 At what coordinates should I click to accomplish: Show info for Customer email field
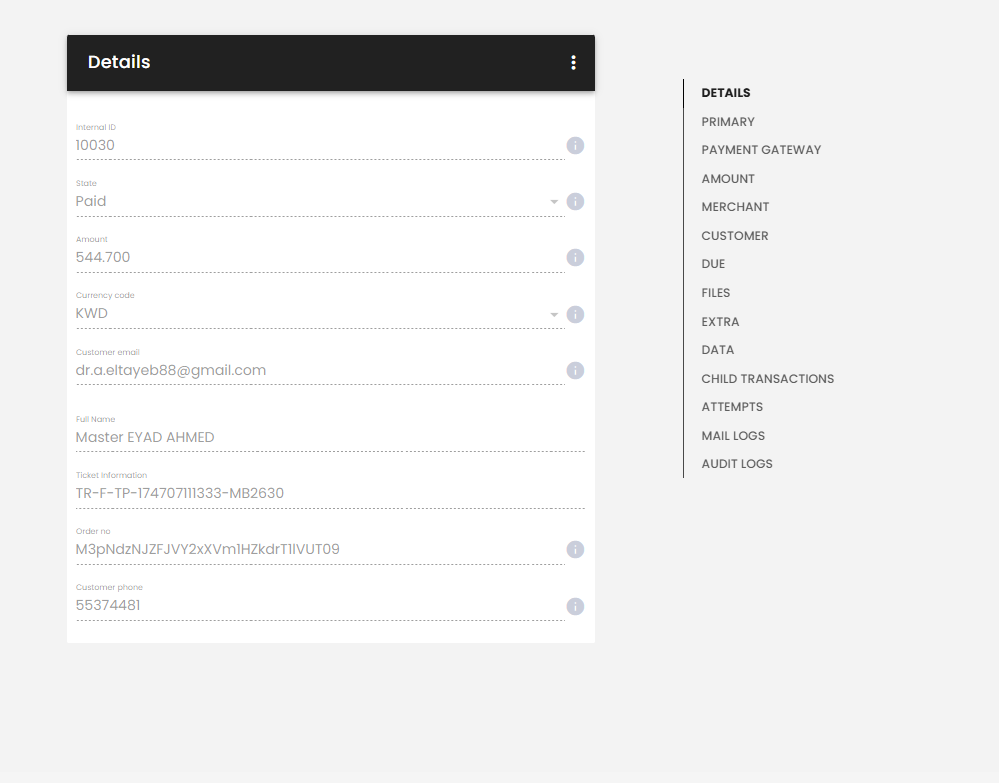pyautogui.click(x=575, y=371)
